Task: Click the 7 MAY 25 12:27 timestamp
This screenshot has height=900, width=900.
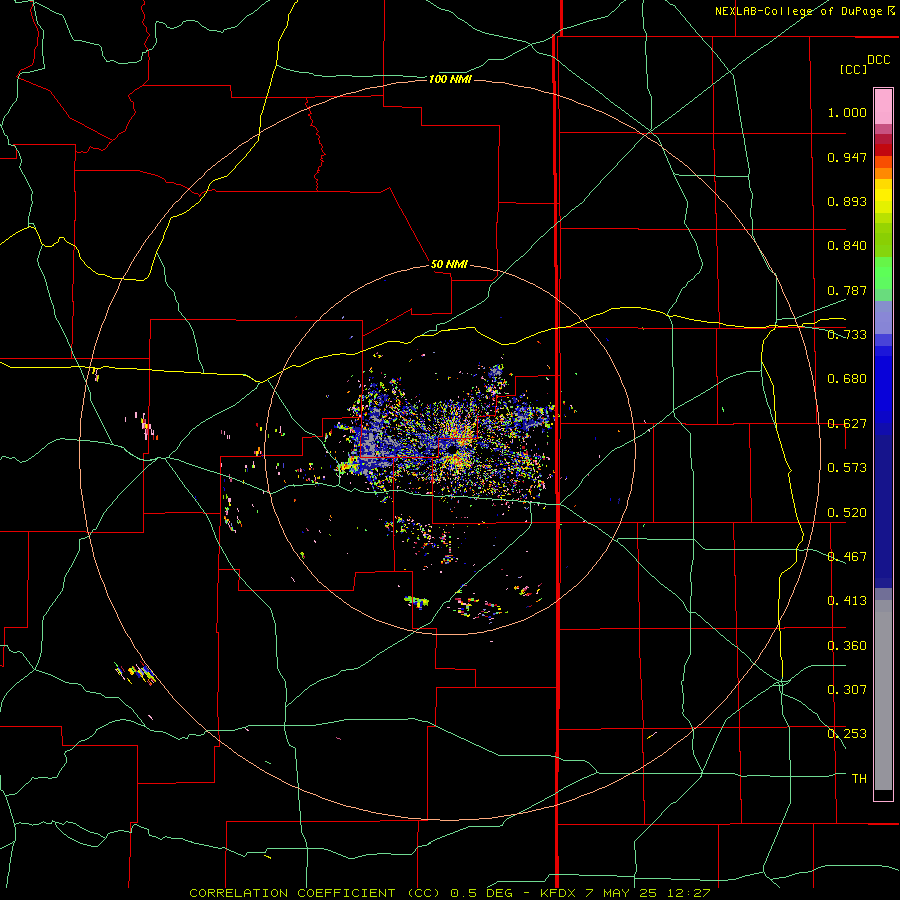Action: [x=648, y=893]
